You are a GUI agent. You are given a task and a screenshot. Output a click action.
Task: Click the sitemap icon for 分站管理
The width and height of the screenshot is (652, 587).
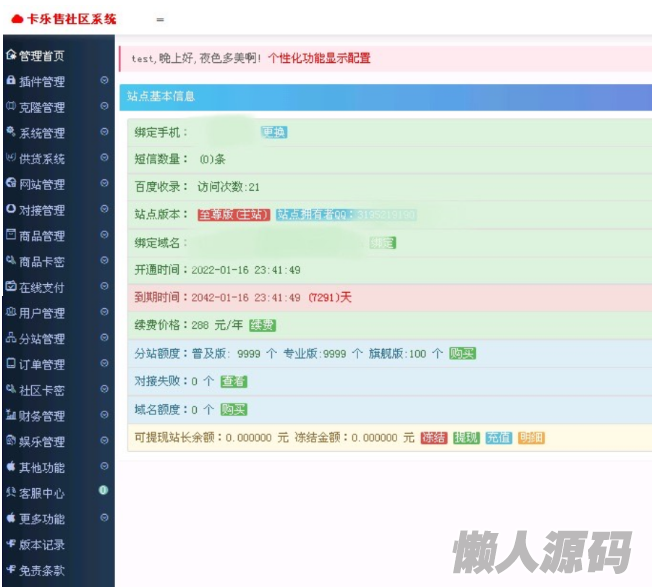(11, 338)
